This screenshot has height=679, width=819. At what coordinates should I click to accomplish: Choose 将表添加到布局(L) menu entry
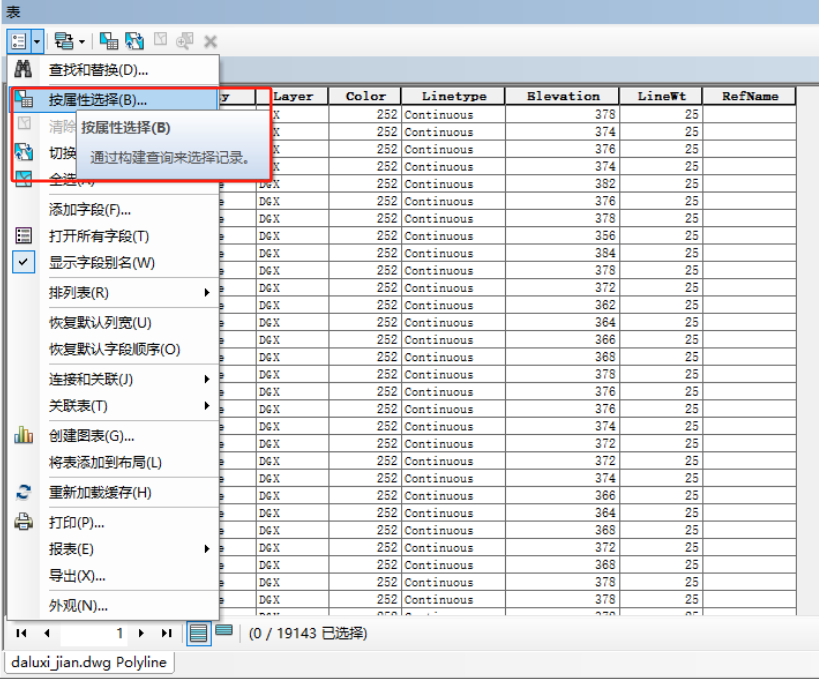(114, 462)
